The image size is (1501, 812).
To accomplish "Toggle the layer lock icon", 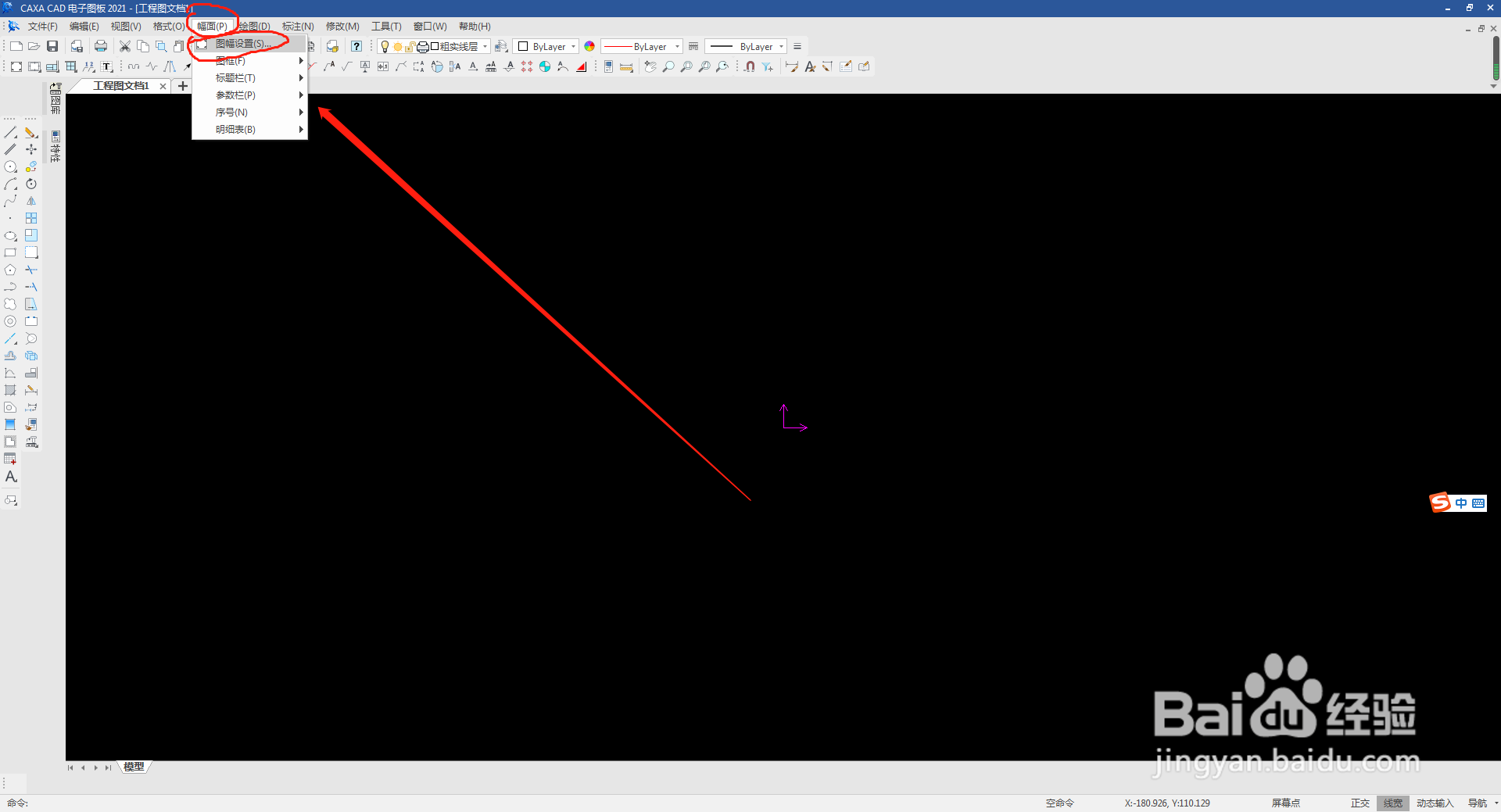I will click(410, 47).
